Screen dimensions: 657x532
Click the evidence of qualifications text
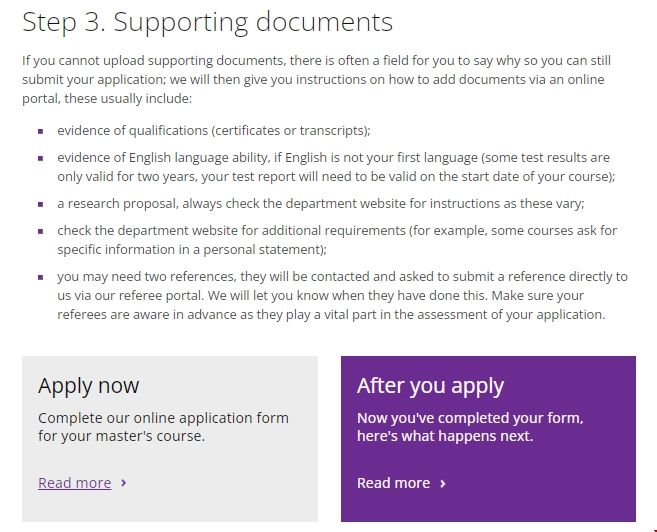coord(213,131)
